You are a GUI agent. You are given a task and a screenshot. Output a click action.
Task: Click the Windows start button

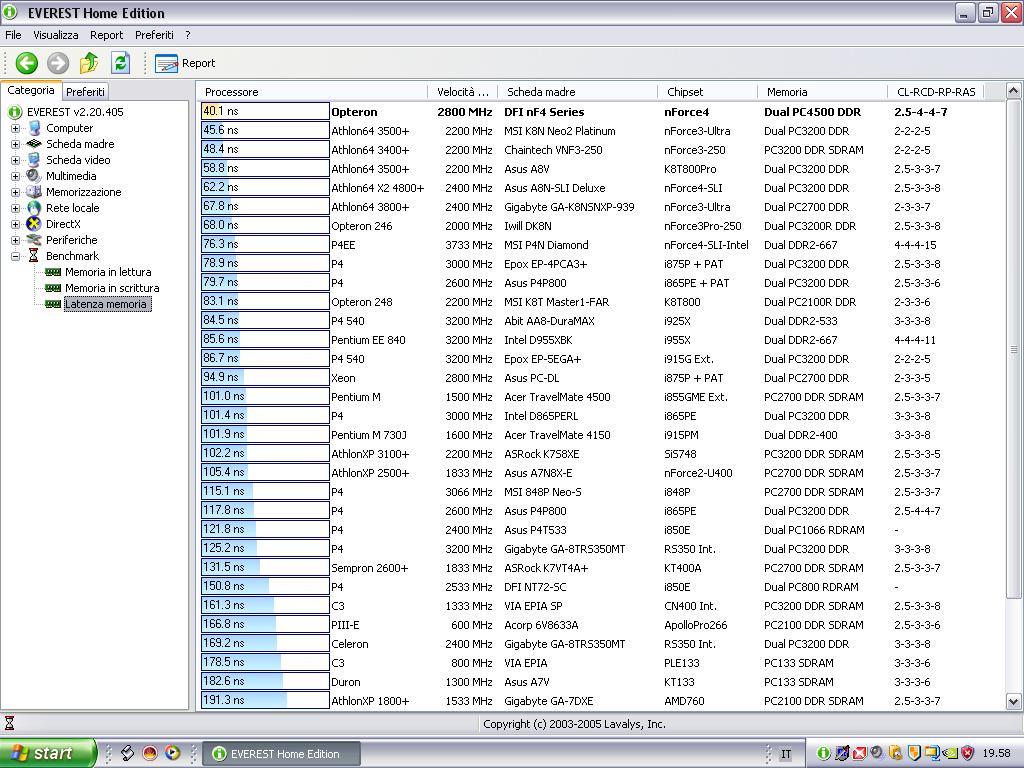(x=47, y=753)
